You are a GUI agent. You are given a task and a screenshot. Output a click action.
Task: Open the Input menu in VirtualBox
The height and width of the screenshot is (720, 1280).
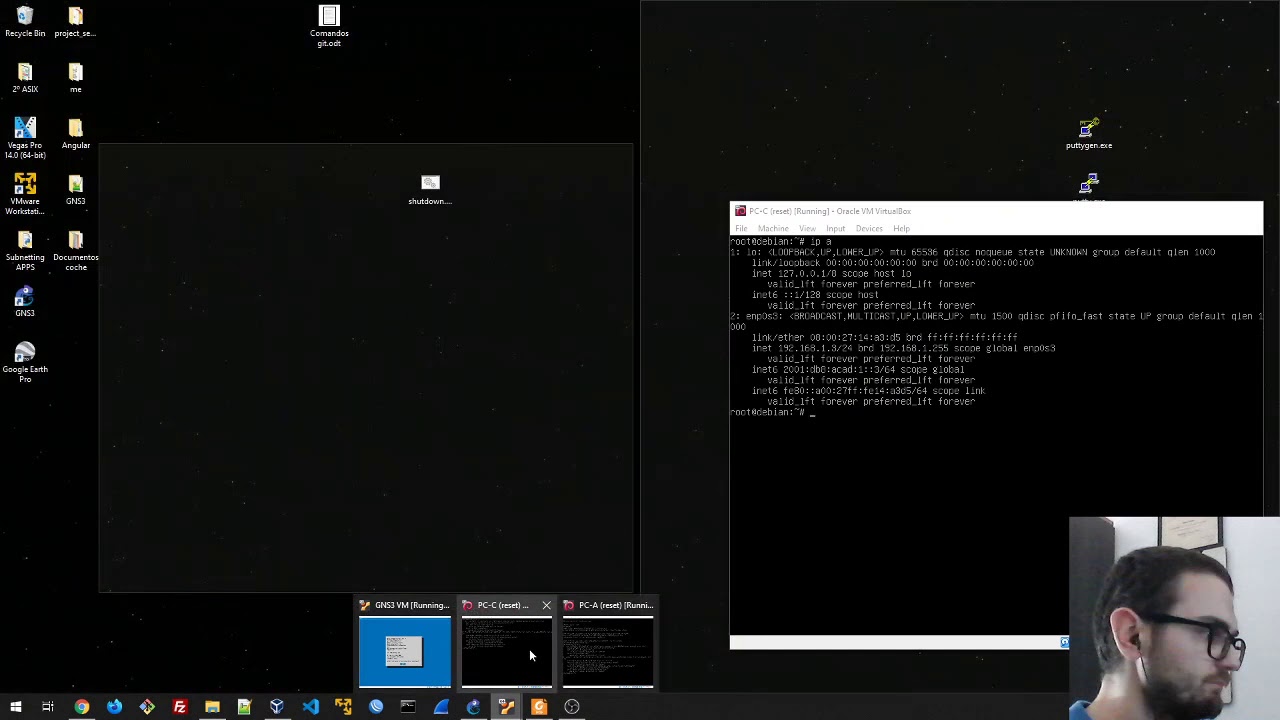pyautogui.click(x=835, y=229)
